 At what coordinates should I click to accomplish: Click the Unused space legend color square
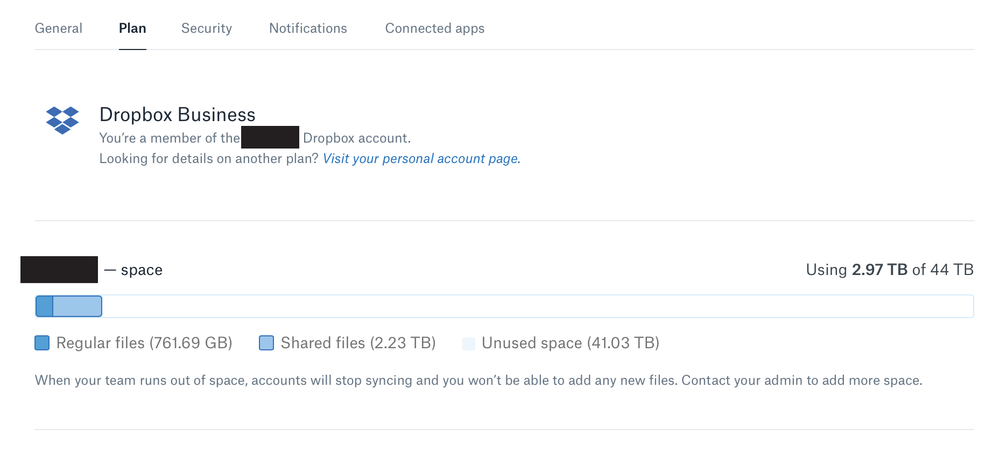click(x=468, y=344)
